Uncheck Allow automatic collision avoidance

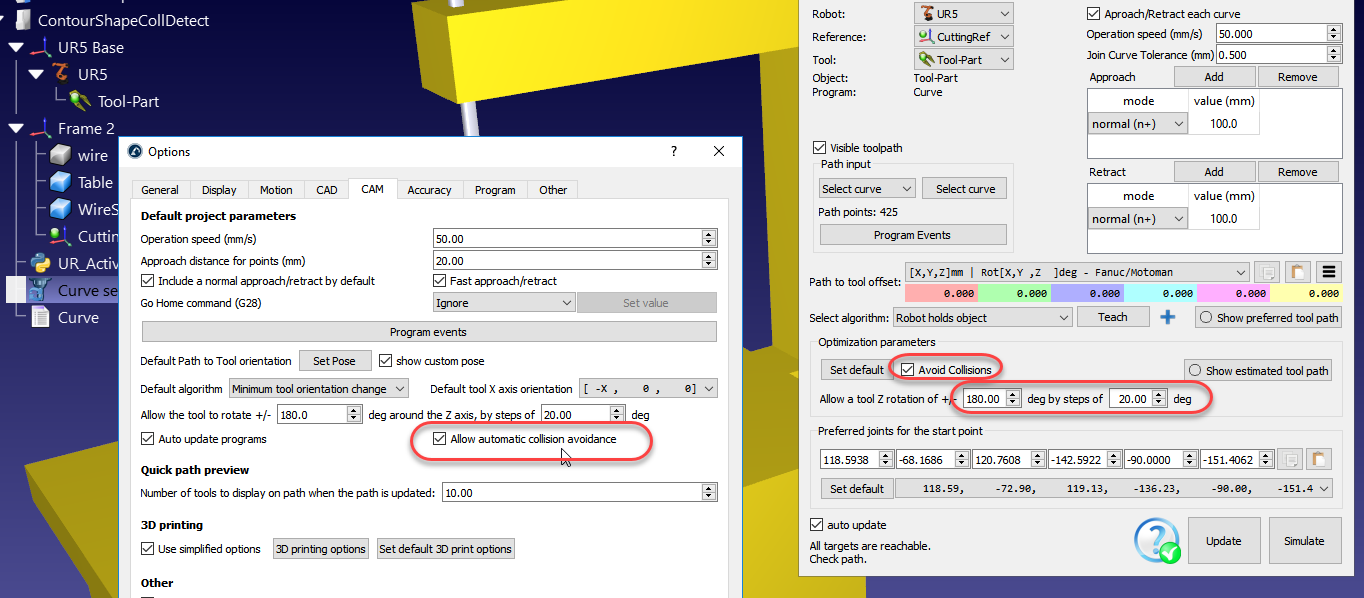point(439,439)
